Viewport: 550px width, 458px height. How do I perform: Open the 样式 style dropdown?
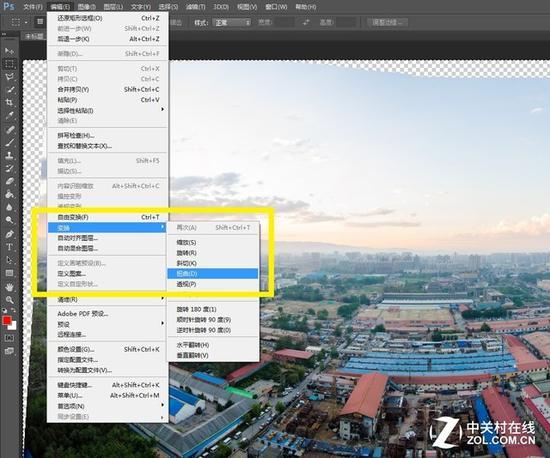[232, 22]
